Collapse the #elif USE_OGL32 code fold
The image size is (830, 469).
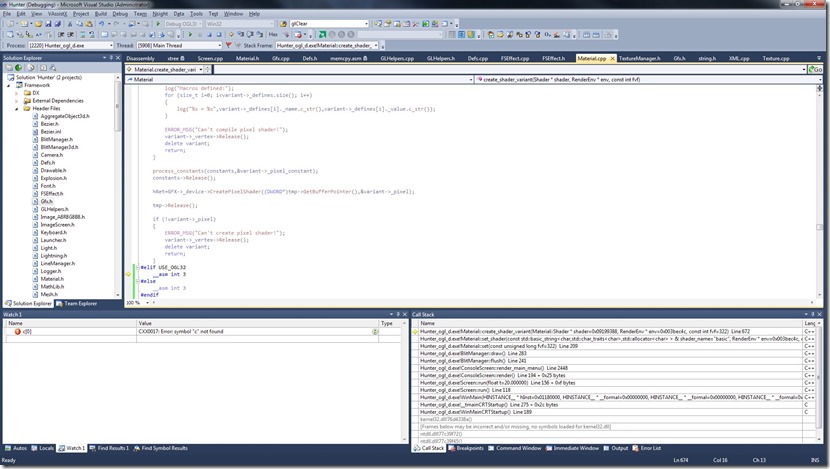click(138, 267)
